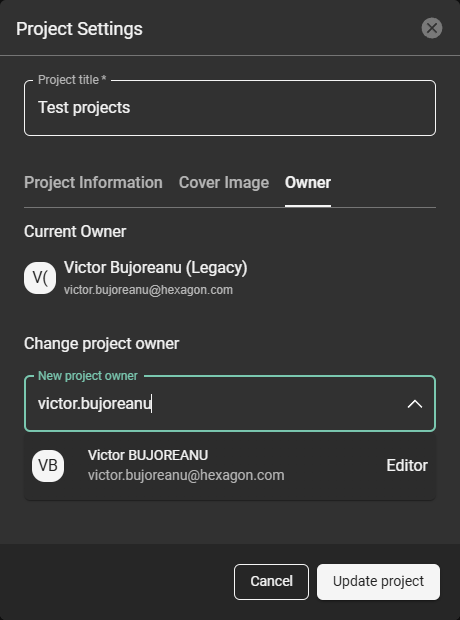The height and width of the screenshot is (620, 460).
Task: Click the New project owner floating label
Action: click(88, 376)
